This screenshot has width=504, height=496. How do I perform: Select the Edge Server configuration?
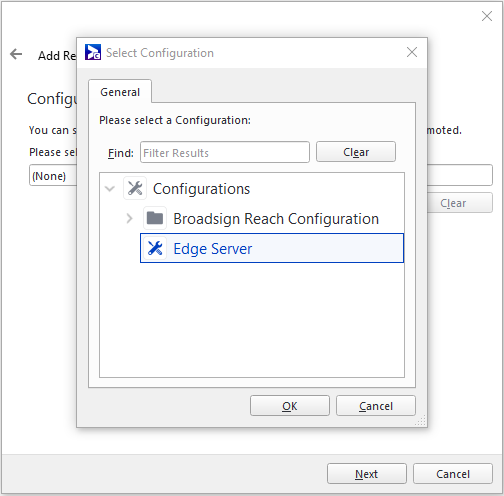[272, 248]
